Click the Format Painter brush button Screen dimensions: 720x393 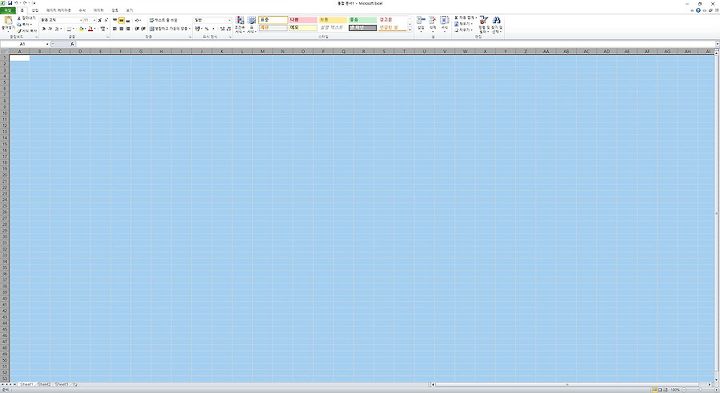tap(27, 31)
